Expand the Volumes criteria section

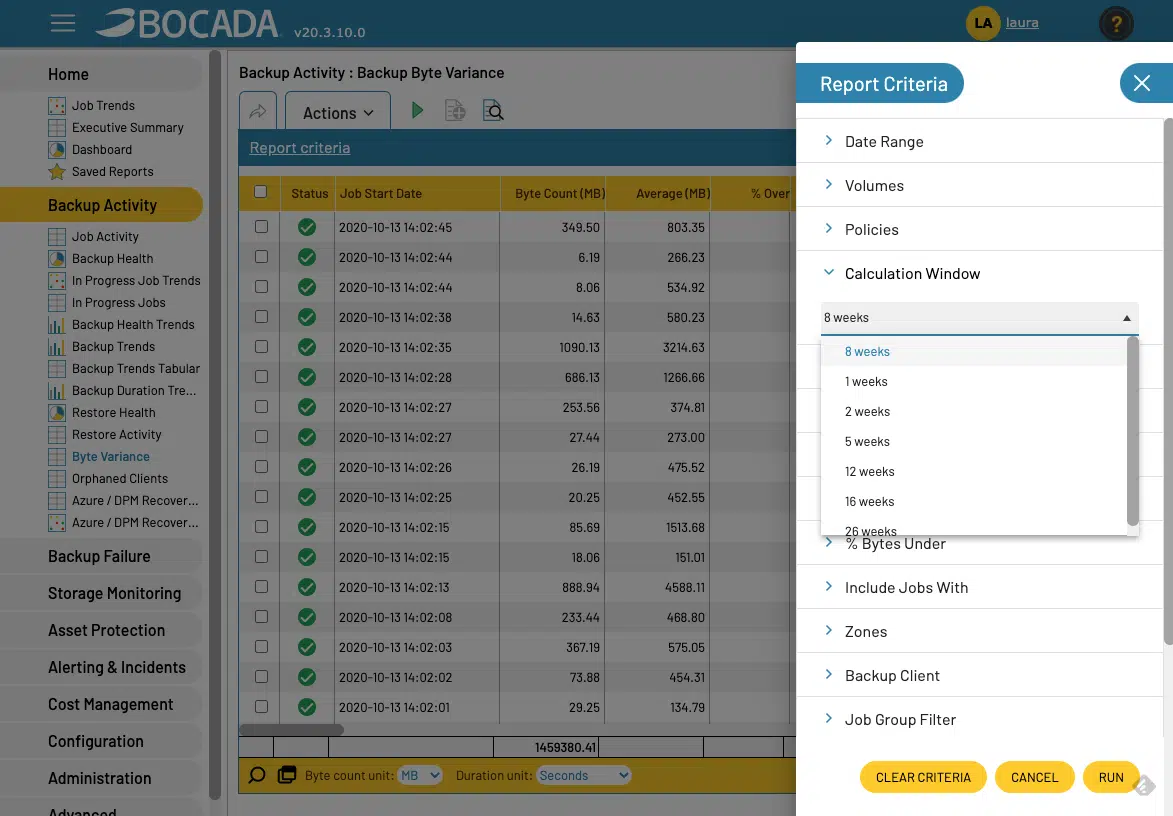980,185
